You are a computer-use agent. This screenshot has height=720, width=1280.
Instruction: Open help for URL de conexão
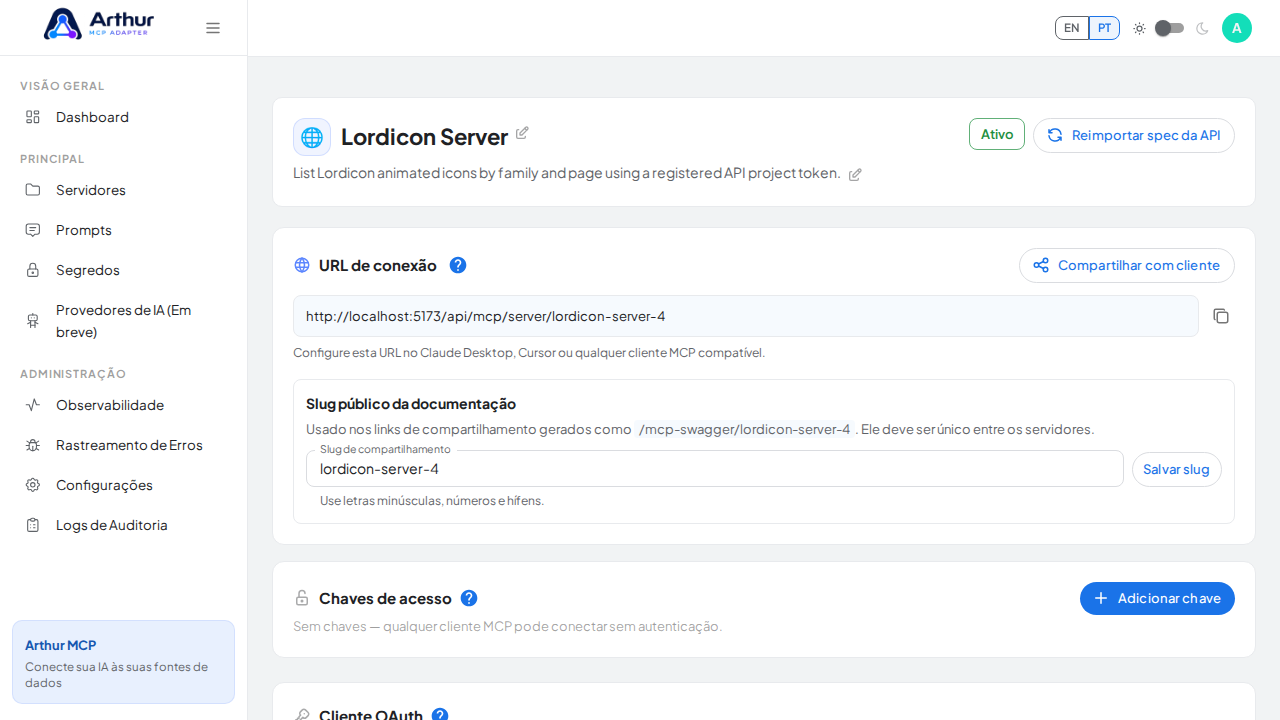[458, 265]
